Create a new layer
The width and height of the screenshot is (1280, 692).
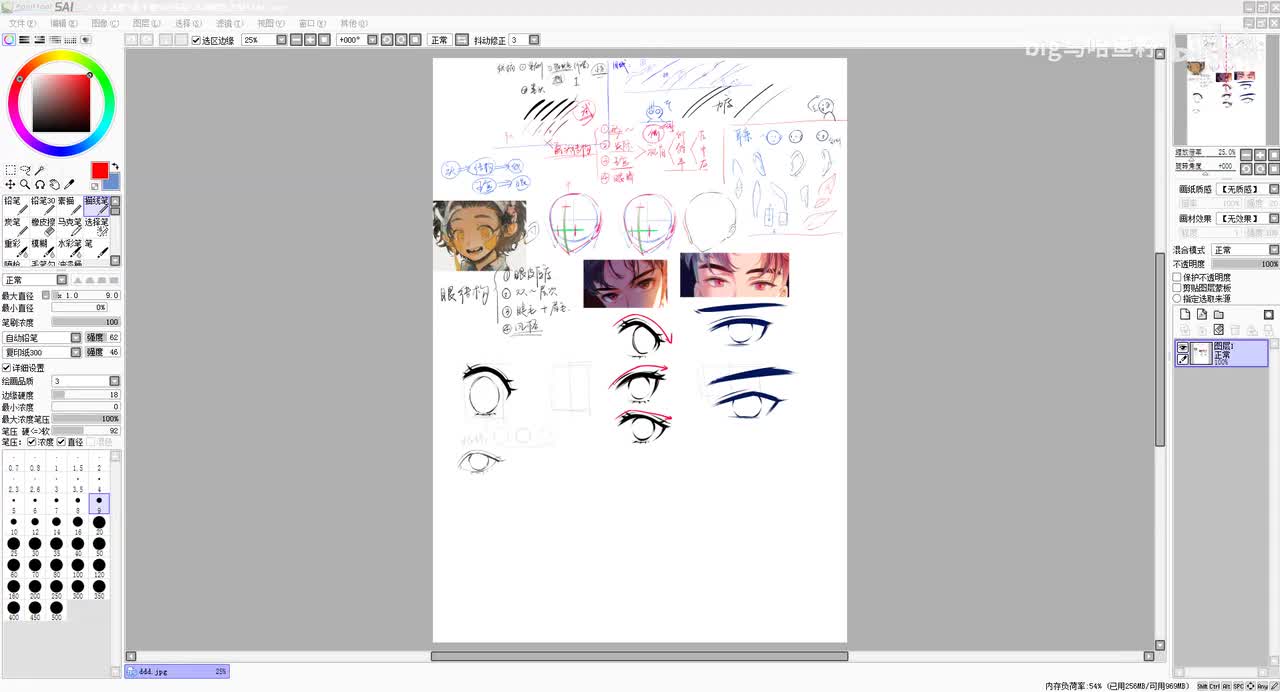(1185, 314)
